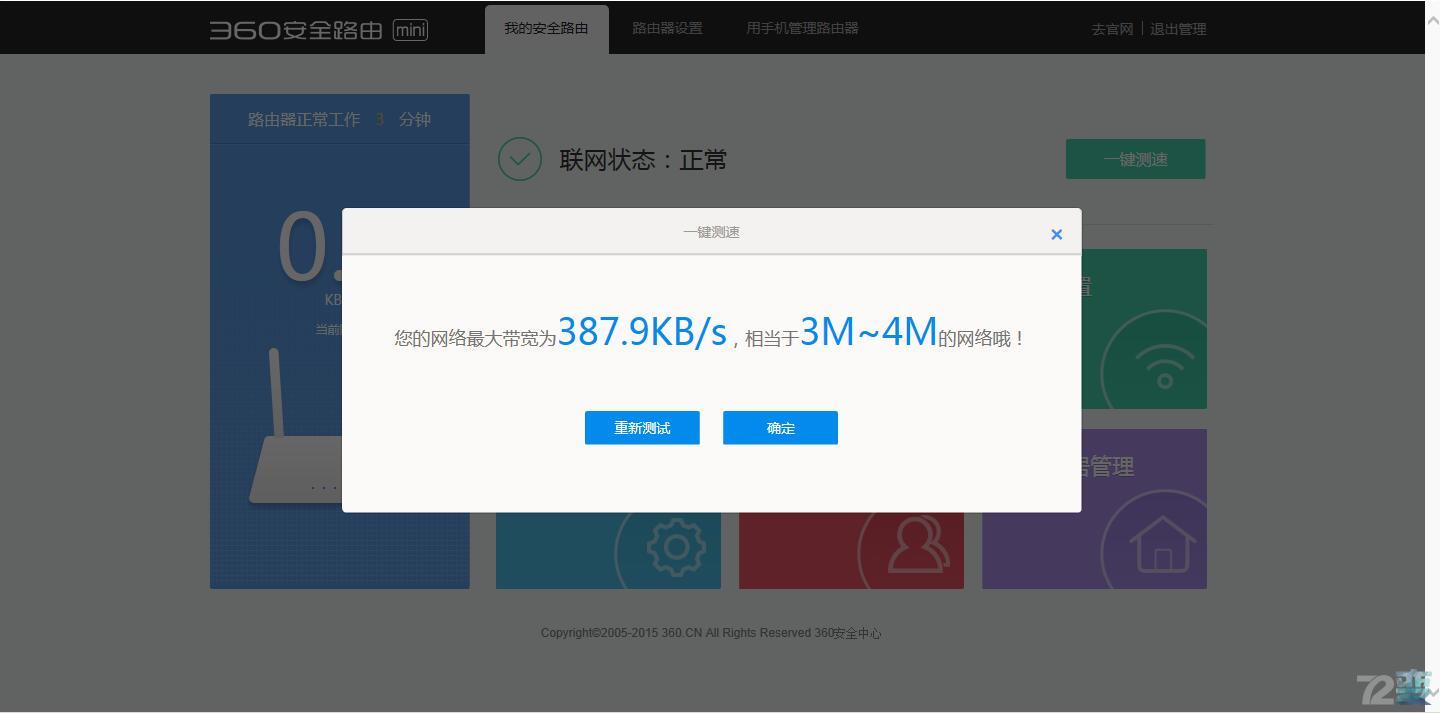This screenshot has width=1440, height=713.
Task: Click the 360安全路由 mini logo
Action: (318, 29)
